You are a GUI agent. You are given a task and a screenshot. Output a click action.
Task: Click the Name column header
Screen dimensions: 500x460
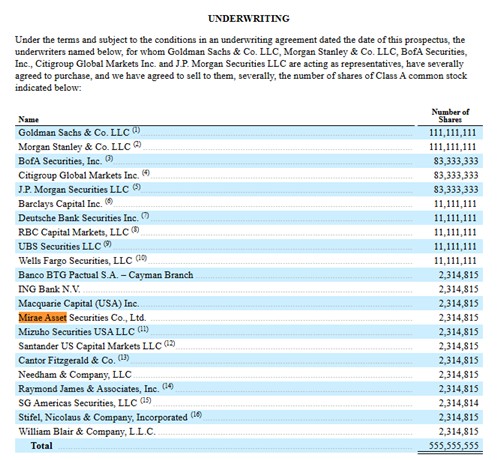pyautogui.click(x=29, y=119)
